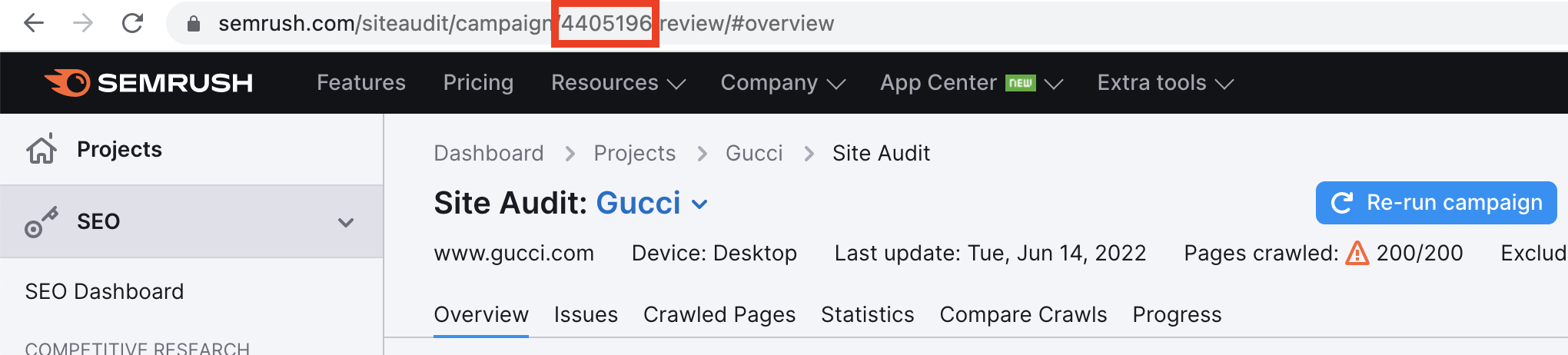Reload the page with the refresh icon
Screen dimensions: 1568x355
click(x=132, y=24)
